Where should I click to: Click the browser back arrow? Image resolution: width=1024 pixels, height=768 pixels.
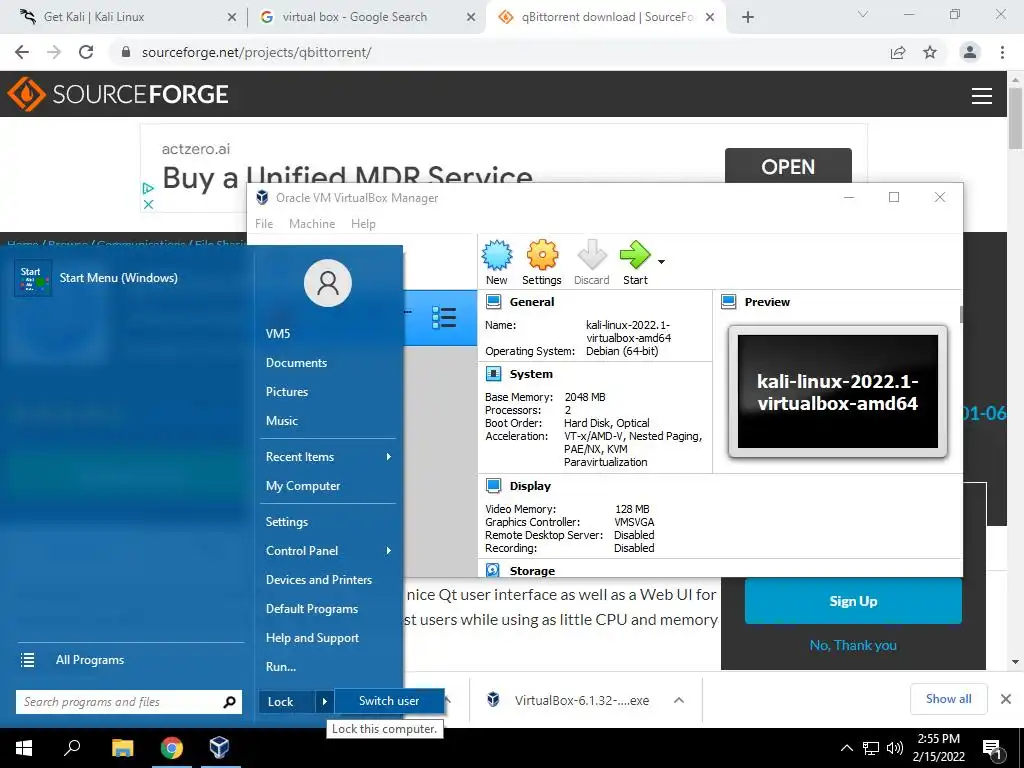pyautogui.click(x=22, y=52)
